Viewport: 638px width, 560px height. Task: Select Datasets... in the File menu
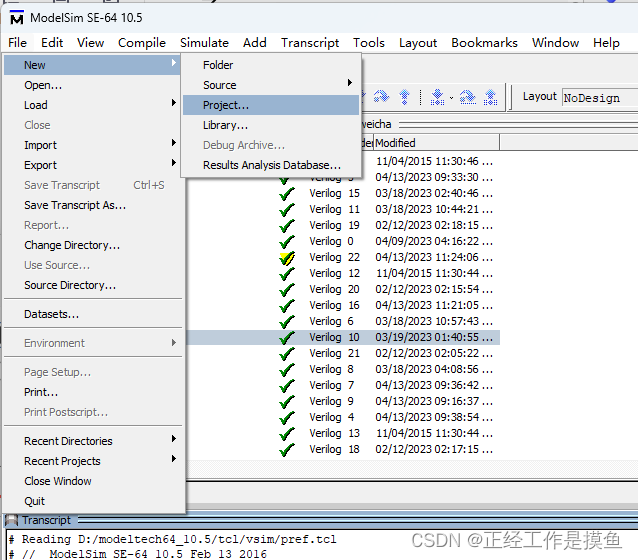click(92, 314)
